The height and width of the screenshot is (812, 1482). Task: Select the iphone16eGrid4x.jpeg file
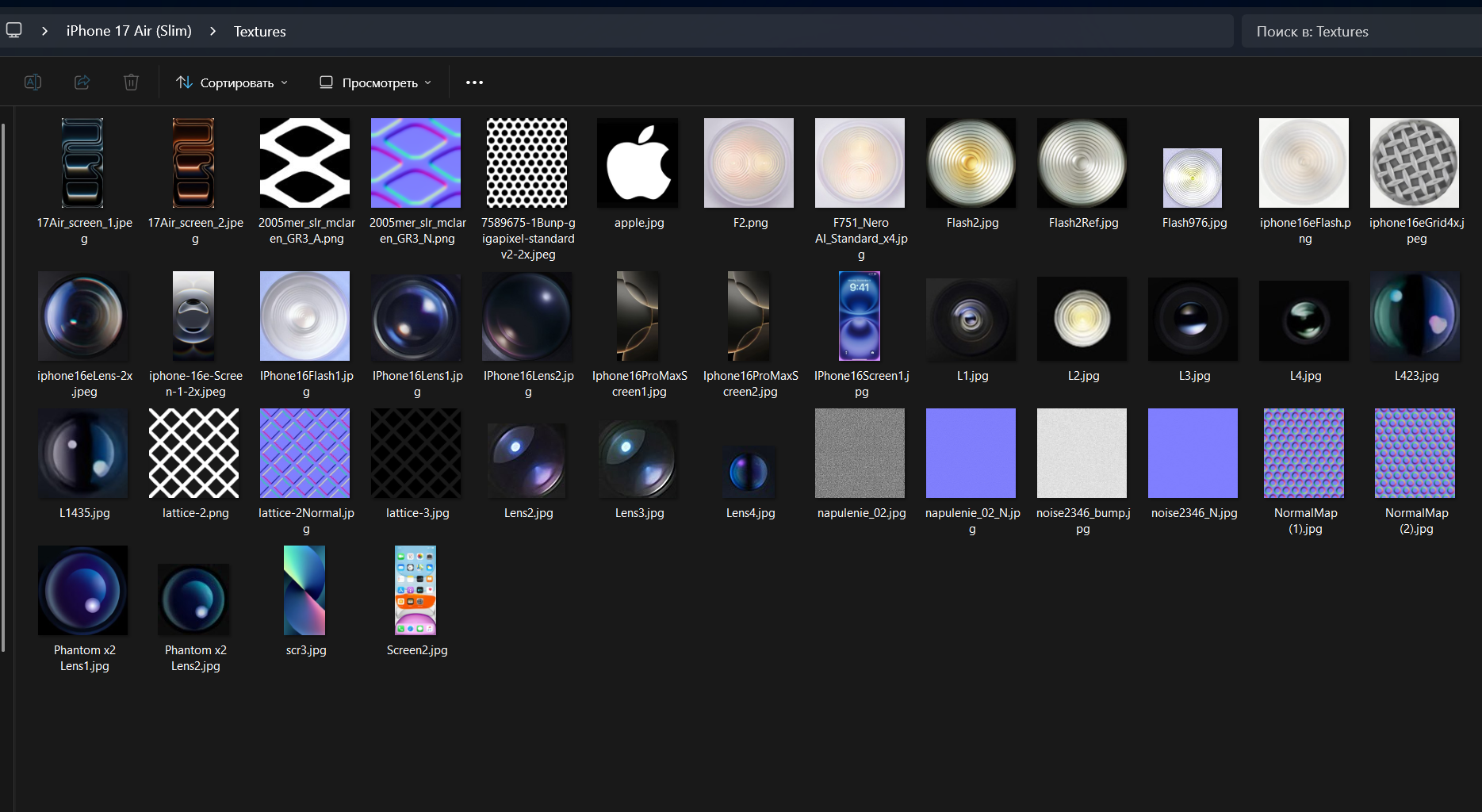tap(1415, 163)
